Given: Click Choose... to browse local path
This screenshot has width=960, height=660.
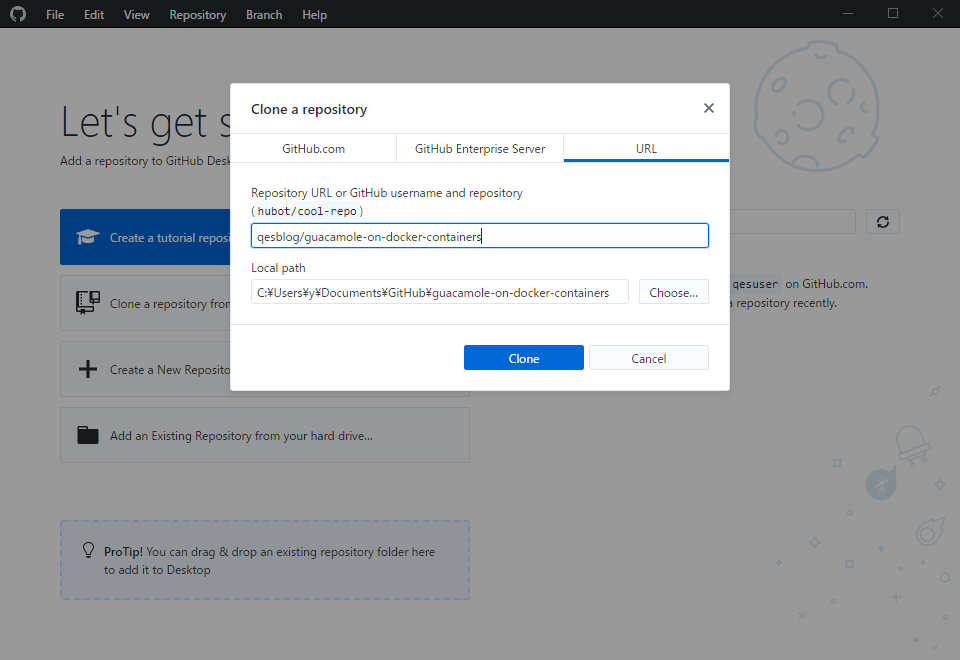Looking at the screenshot, I should tap(673, 292).
